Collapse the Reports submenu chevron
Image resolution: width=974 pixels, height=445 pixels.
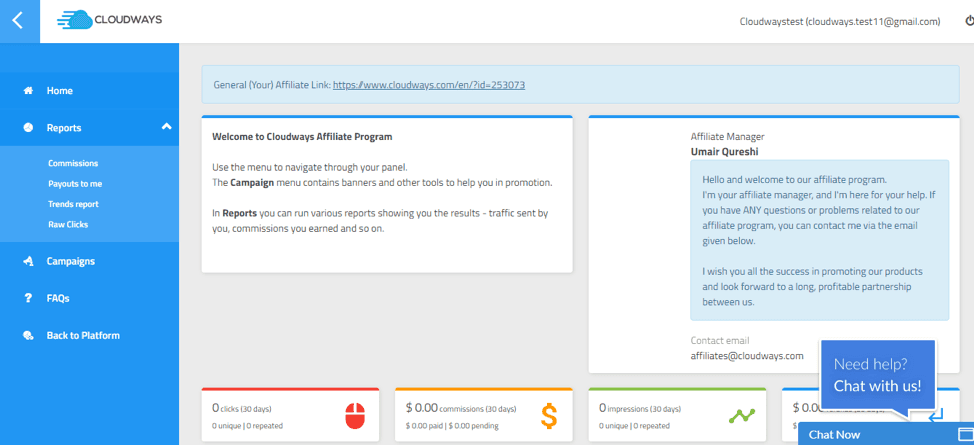166,127
